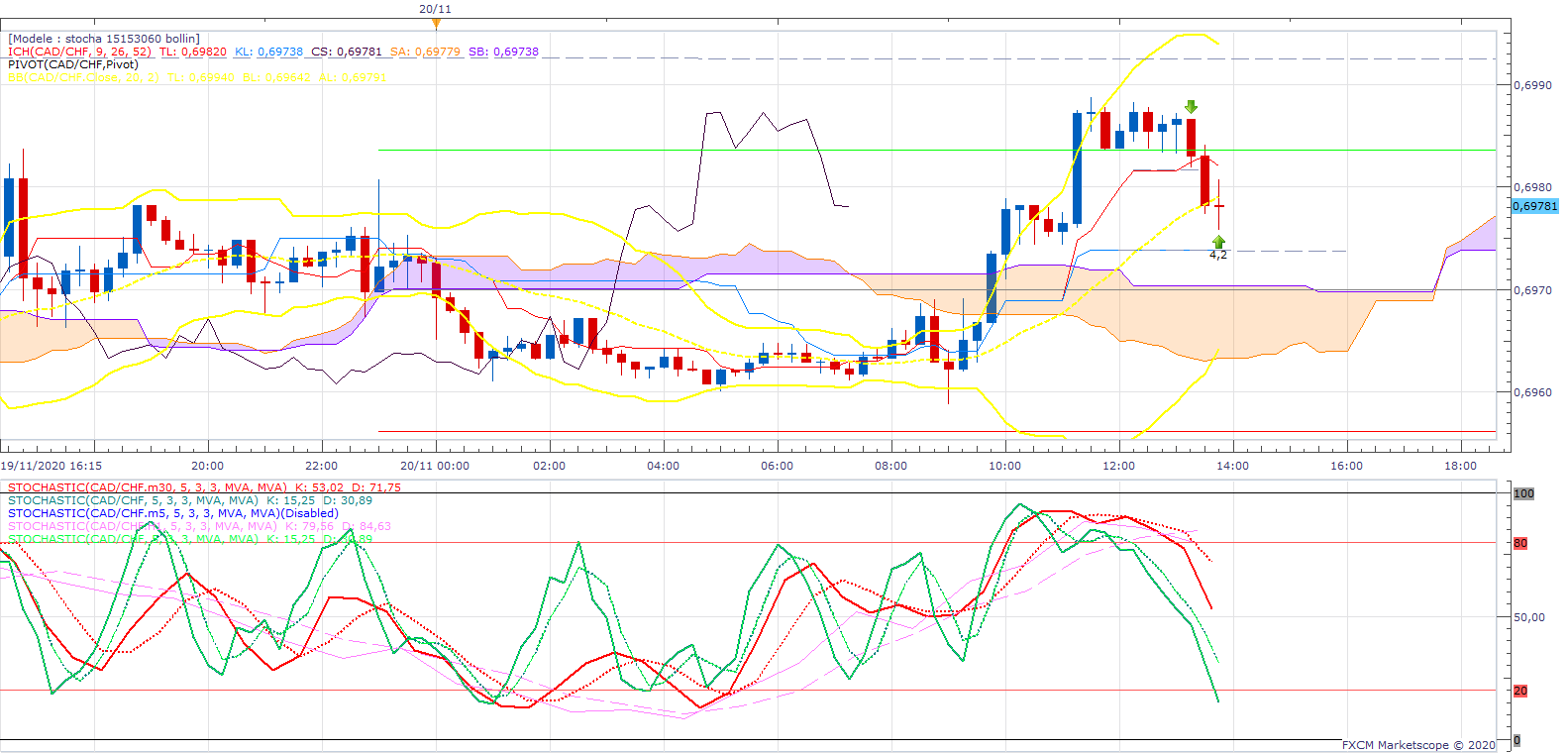The height and width of the screenshot is (753, 1568).
Task: Click the 16:00 time axis label
Action: pyautogui.click(x=1346, y=466)
